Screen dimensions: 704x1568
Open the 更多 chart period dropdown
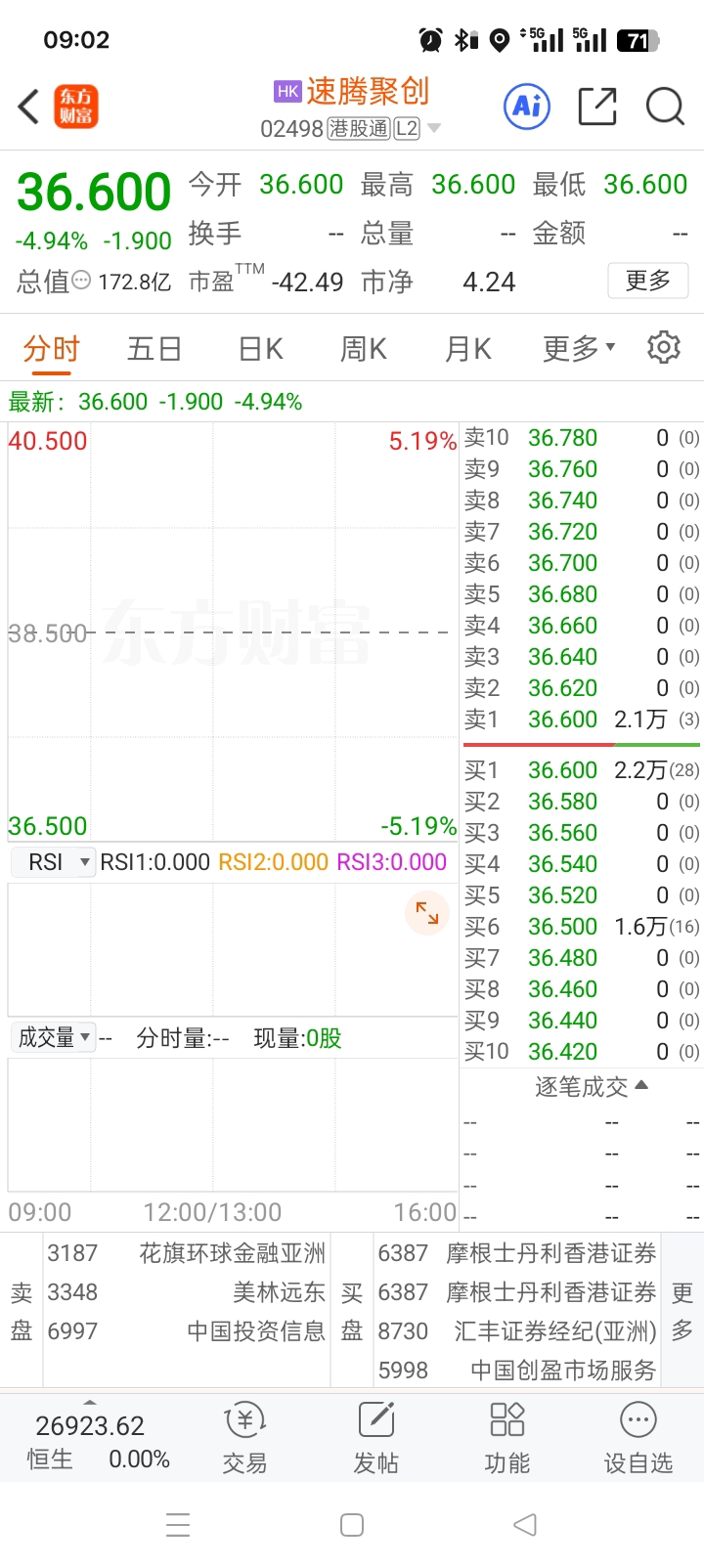[579, 348]
